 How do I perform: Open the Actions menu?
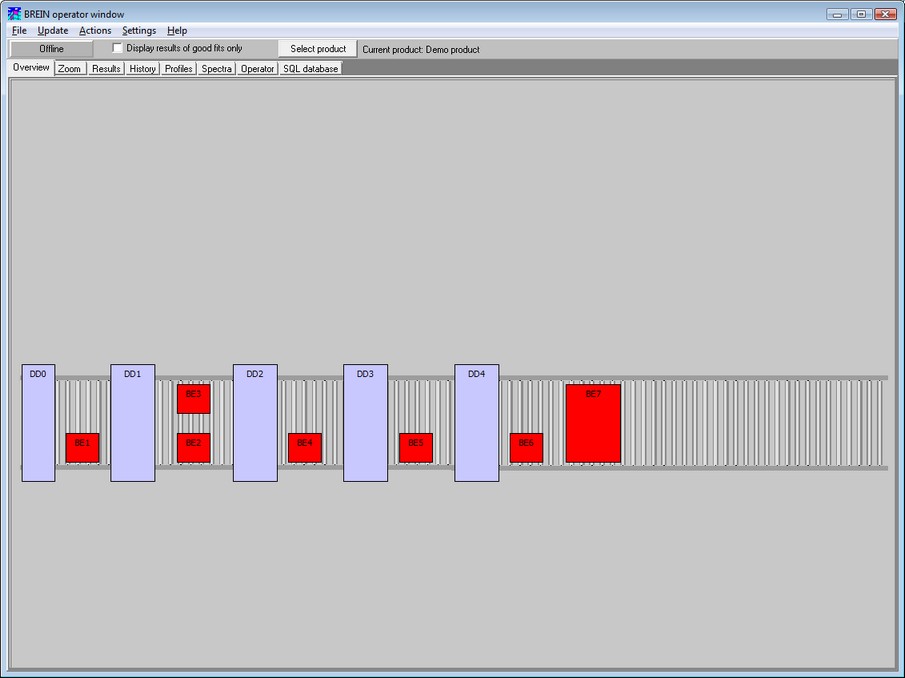[94, 30]
